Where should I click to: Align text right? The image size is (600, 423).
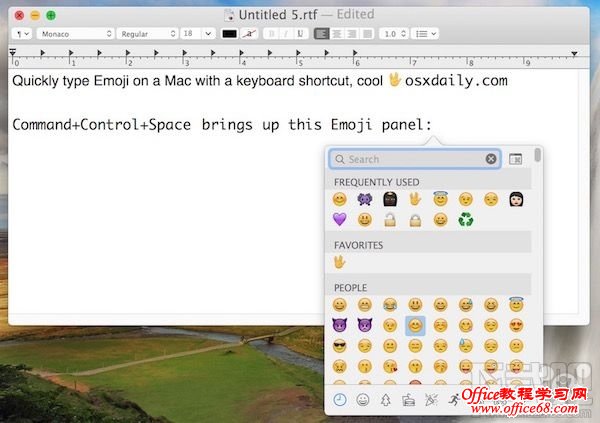[x=352, y=34]
